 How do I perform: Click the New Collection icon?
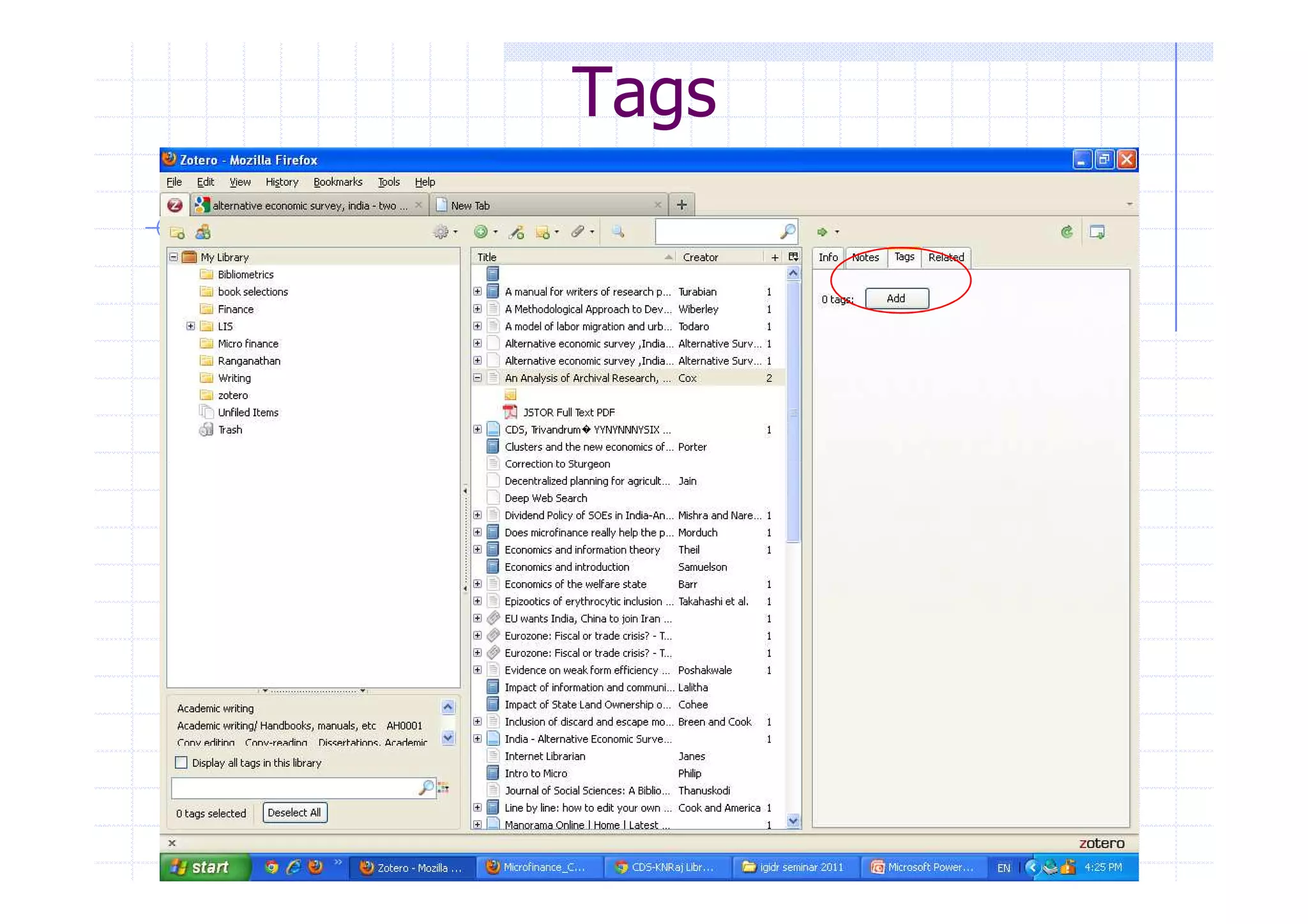pyautogui.click(x=177, y=232)
